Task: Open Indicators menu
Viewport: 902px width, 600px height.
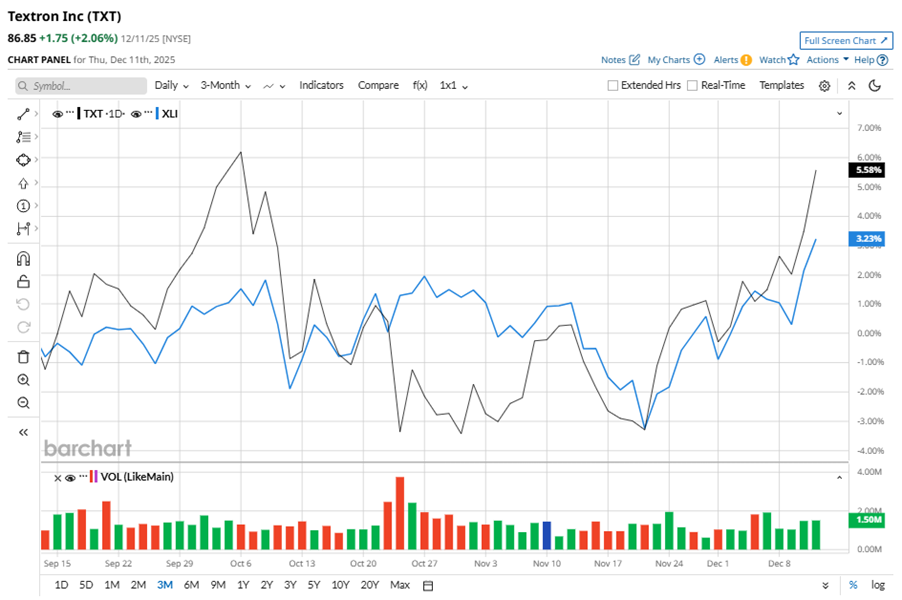Action: pyautogui.click(x=321, y=85)
